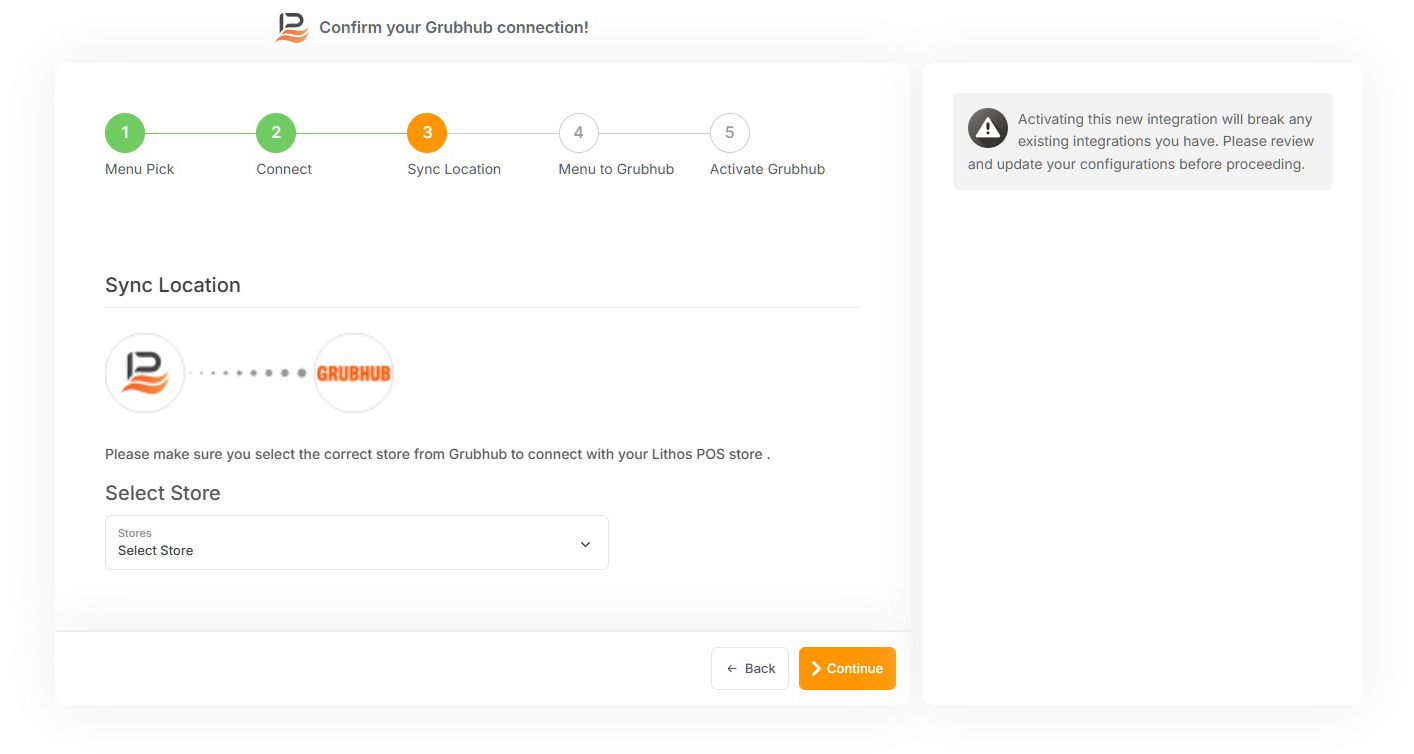Select the 'Menu Pick' step label
This screenshot has height=754, width=1414.
click(139, 170)
